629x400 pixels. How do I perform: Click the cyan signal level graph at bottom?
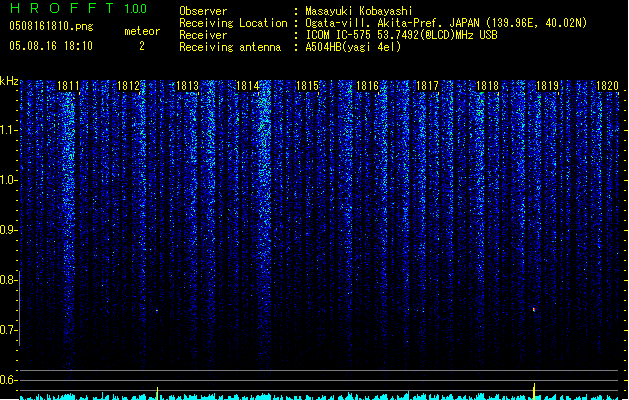(319, 396)
